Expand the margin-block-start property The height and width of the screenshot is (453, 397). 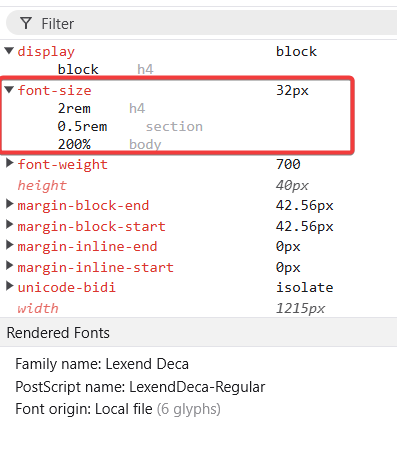pyautogui.click(x=10, y=225)
